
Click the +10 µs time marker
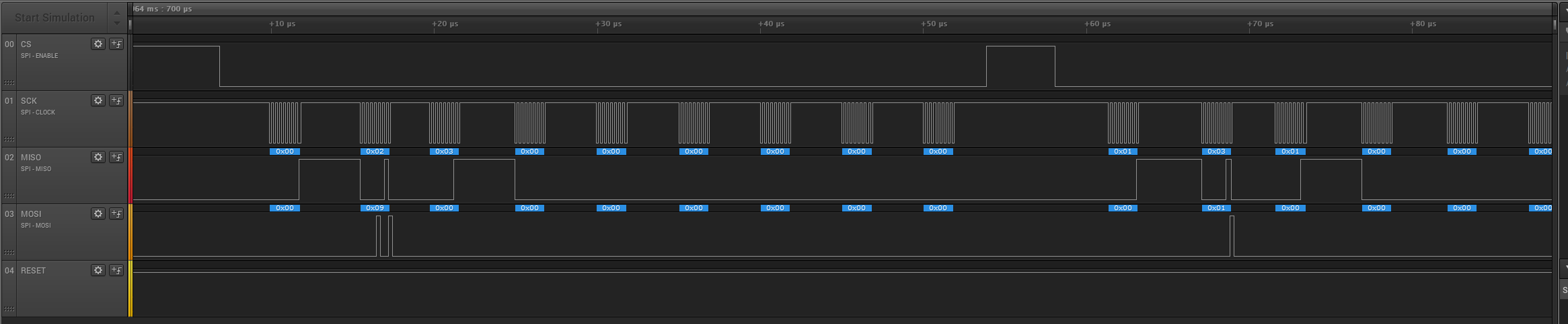[283, 24]
